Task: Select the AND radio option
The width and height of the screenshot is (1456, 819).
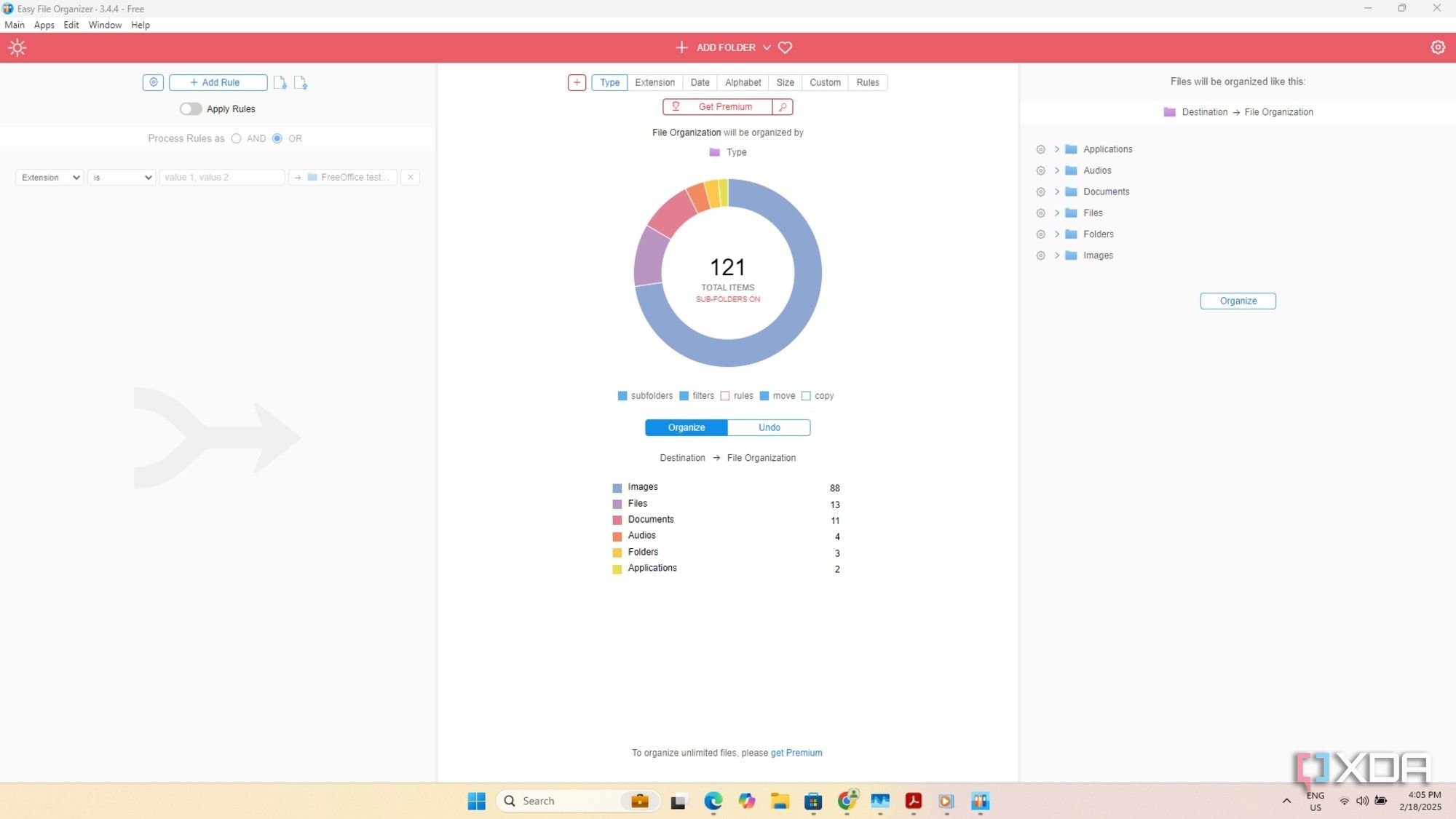Action: click(237, 138)
